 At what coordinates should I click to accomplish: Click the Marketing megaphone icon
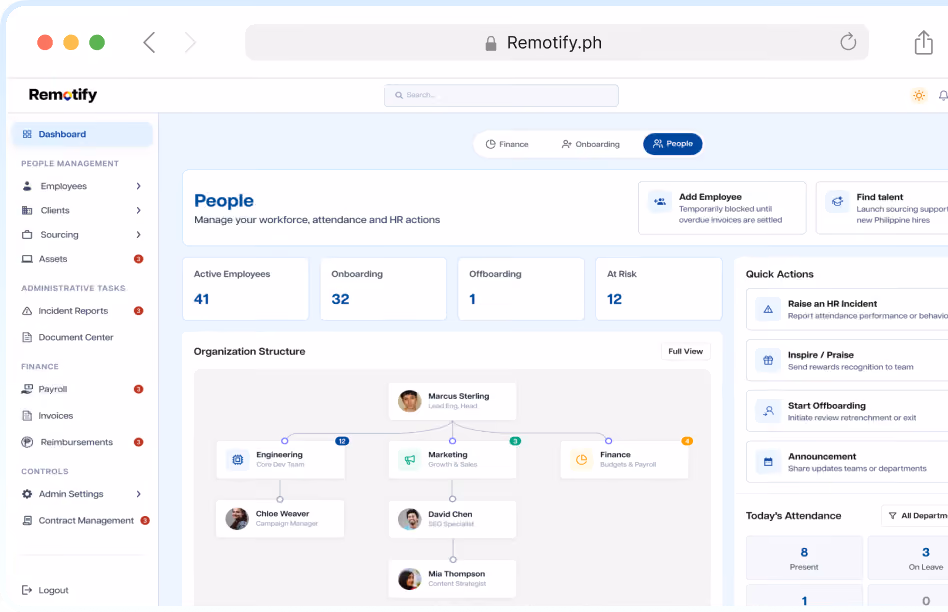410,460
